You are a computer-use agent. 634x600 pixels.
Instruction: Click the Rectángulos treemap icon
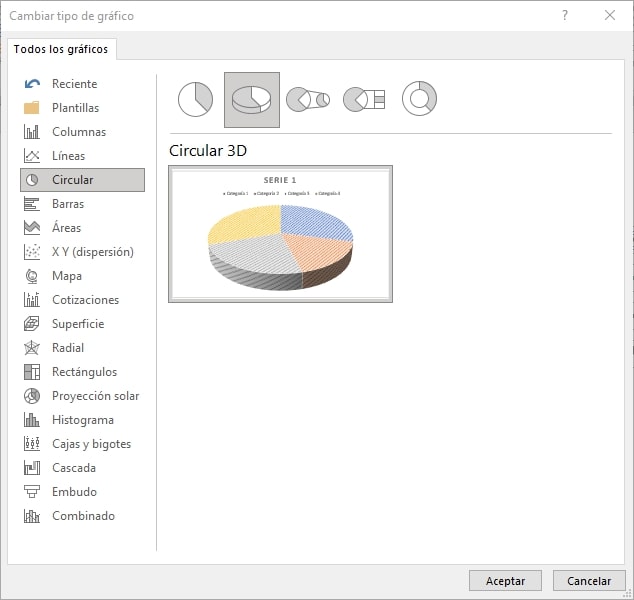[32, 372]
